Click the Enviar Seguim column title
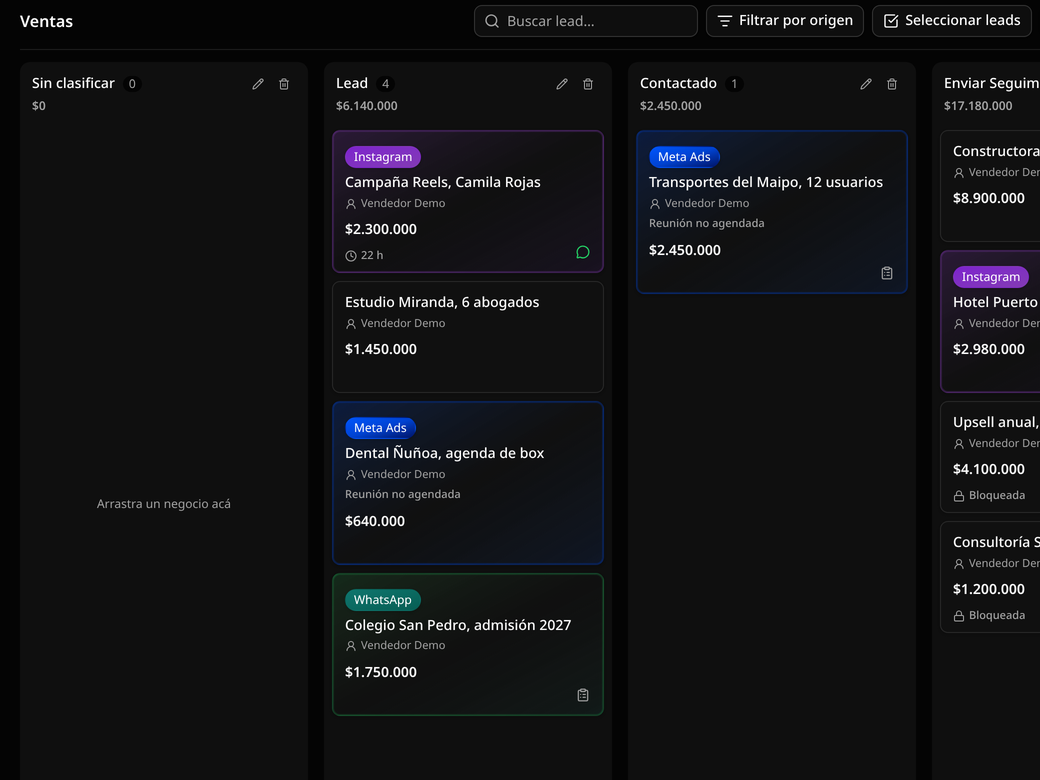1040x780 pixels. click(992, 84)
